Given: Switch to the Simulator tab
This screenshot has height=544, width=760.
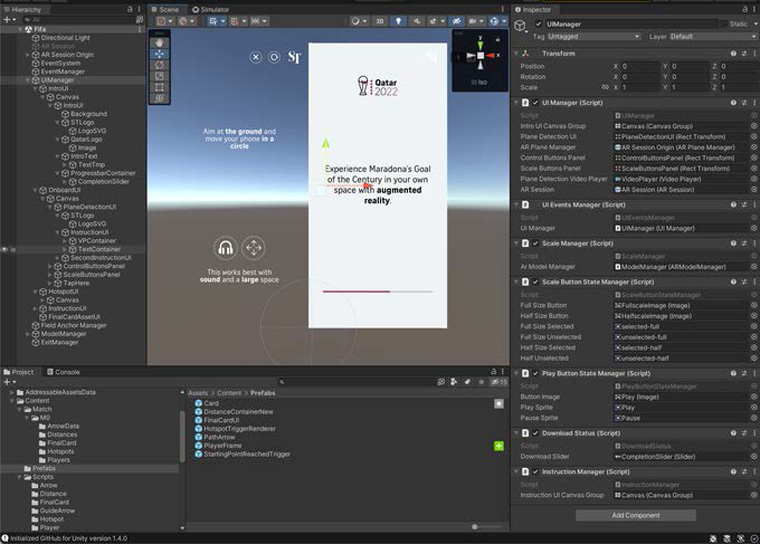Looking at the screenshot, I should pos(211,9).
